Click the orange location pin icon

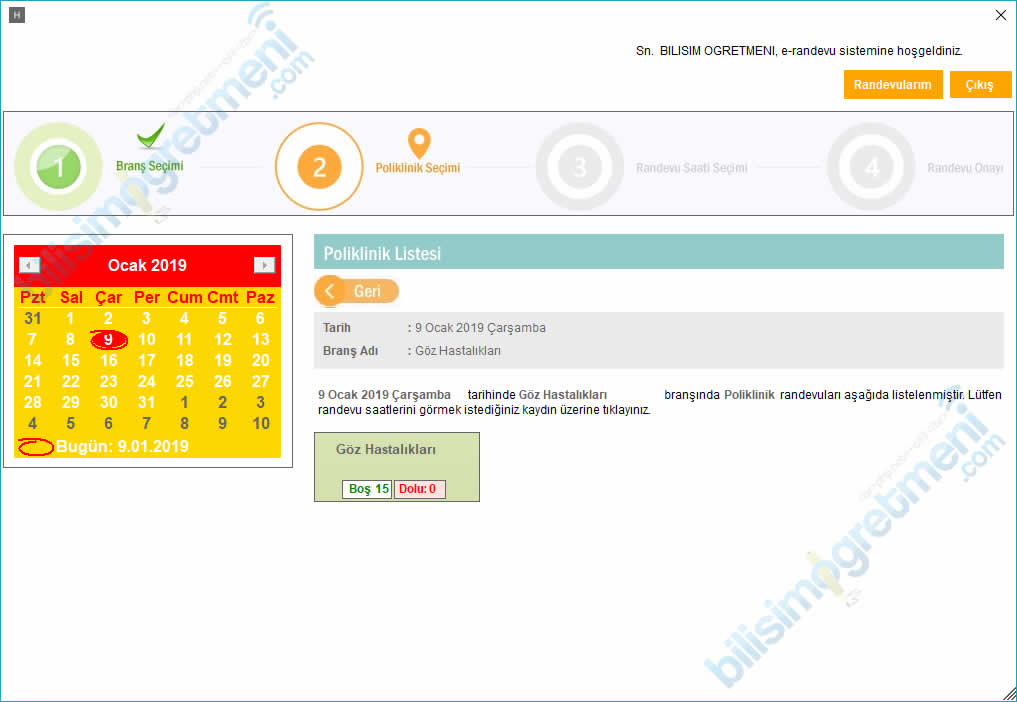pos(418,143)
